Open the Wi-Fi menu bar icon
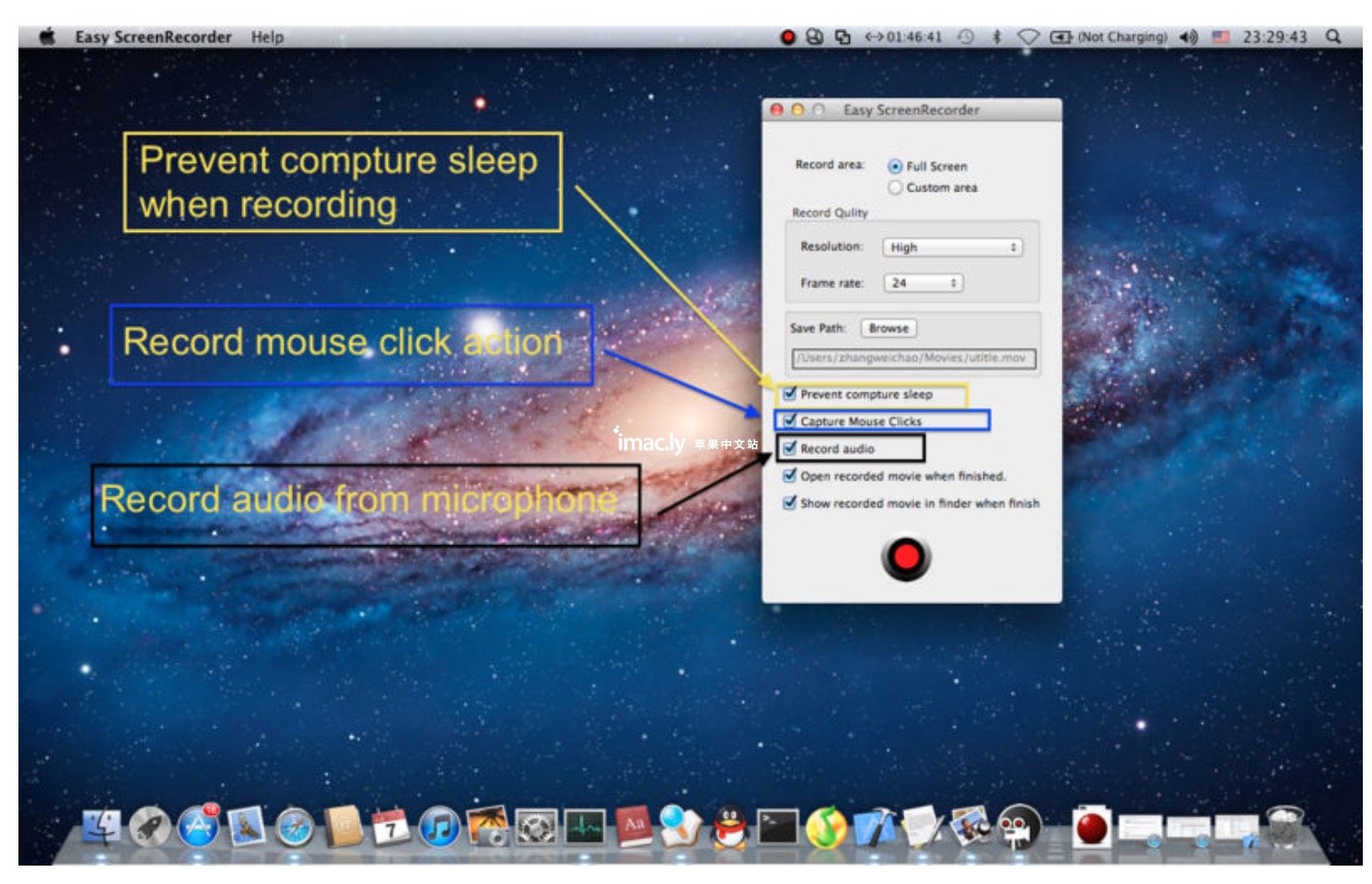Viewport: 1372px width, 884px height. [1029, 37]
